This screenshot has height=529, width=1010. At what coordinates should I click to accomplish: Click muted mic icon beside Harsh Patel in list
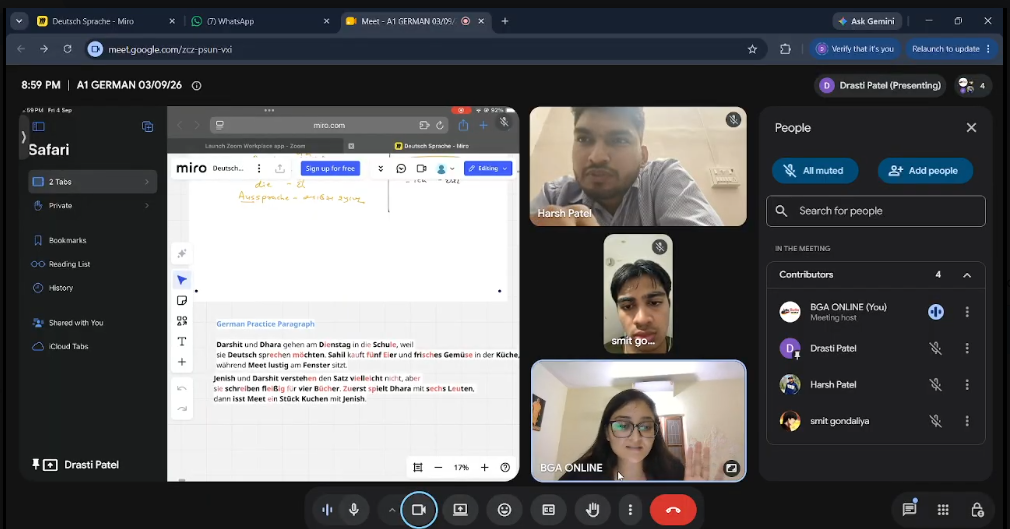click(x=935, y=385)
